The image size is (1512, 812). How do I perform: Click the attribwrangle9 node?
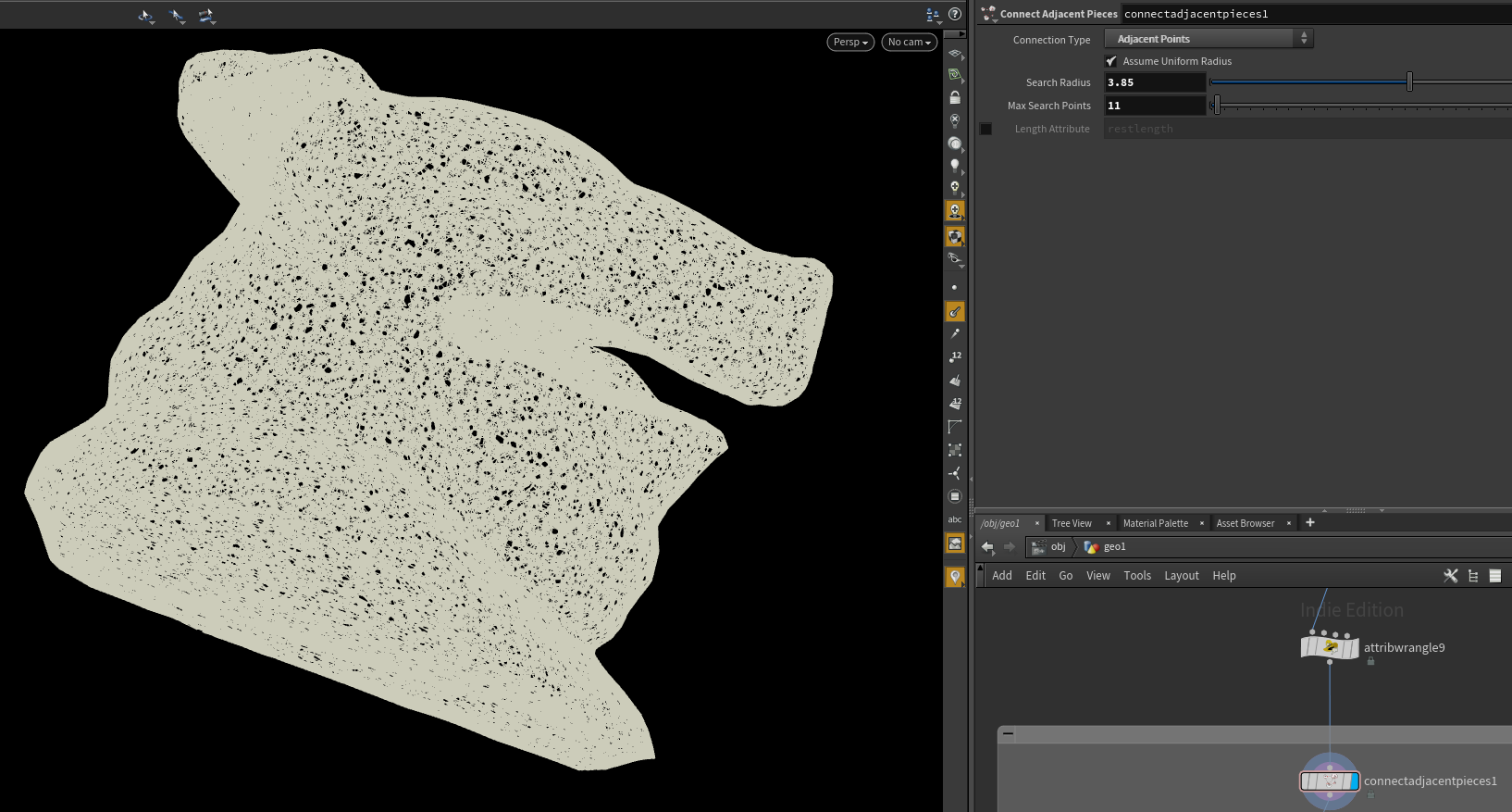pyautogui.click(x=1330, y=647)
